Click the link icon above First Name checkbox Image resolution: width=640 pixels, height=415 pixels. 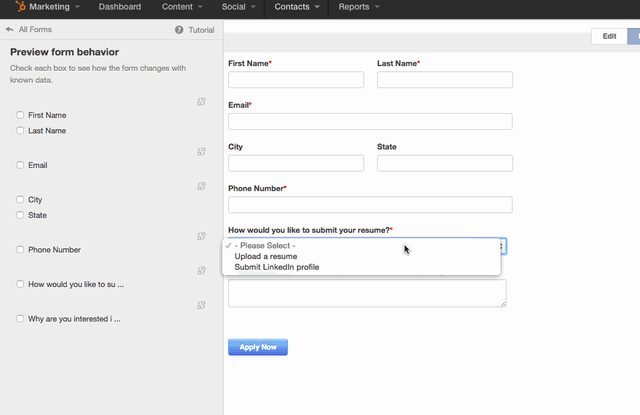coord(201,101)
